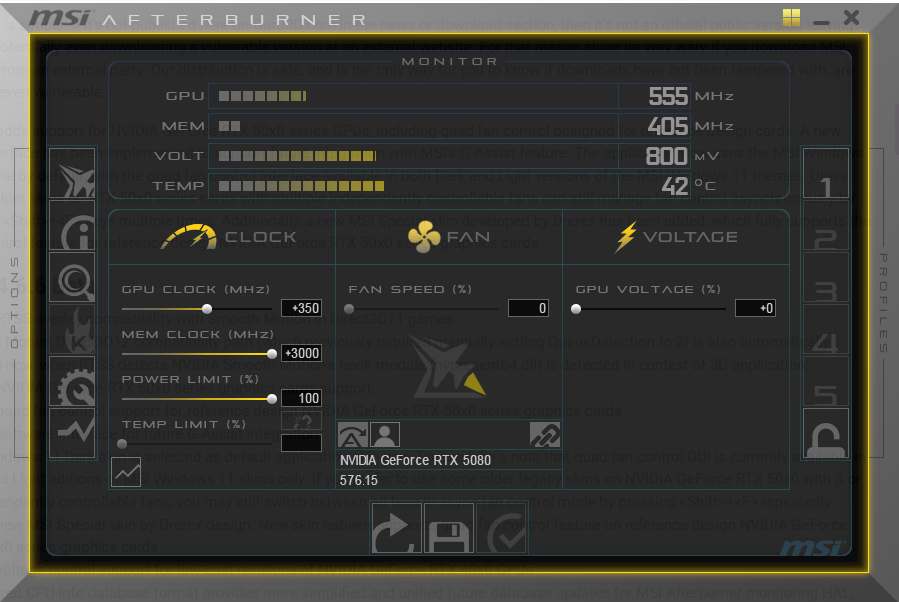Click the Power Limit slider handle
The height and width of the screenshot is (602, 899).
tap(272, 398)
